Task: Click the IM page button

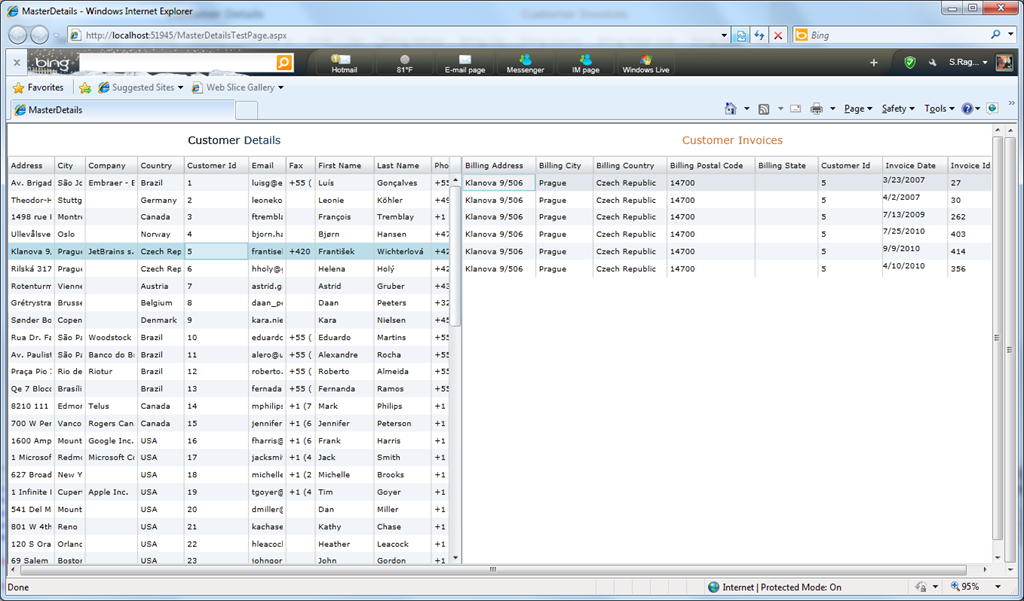Action: (x=586, y=63)
